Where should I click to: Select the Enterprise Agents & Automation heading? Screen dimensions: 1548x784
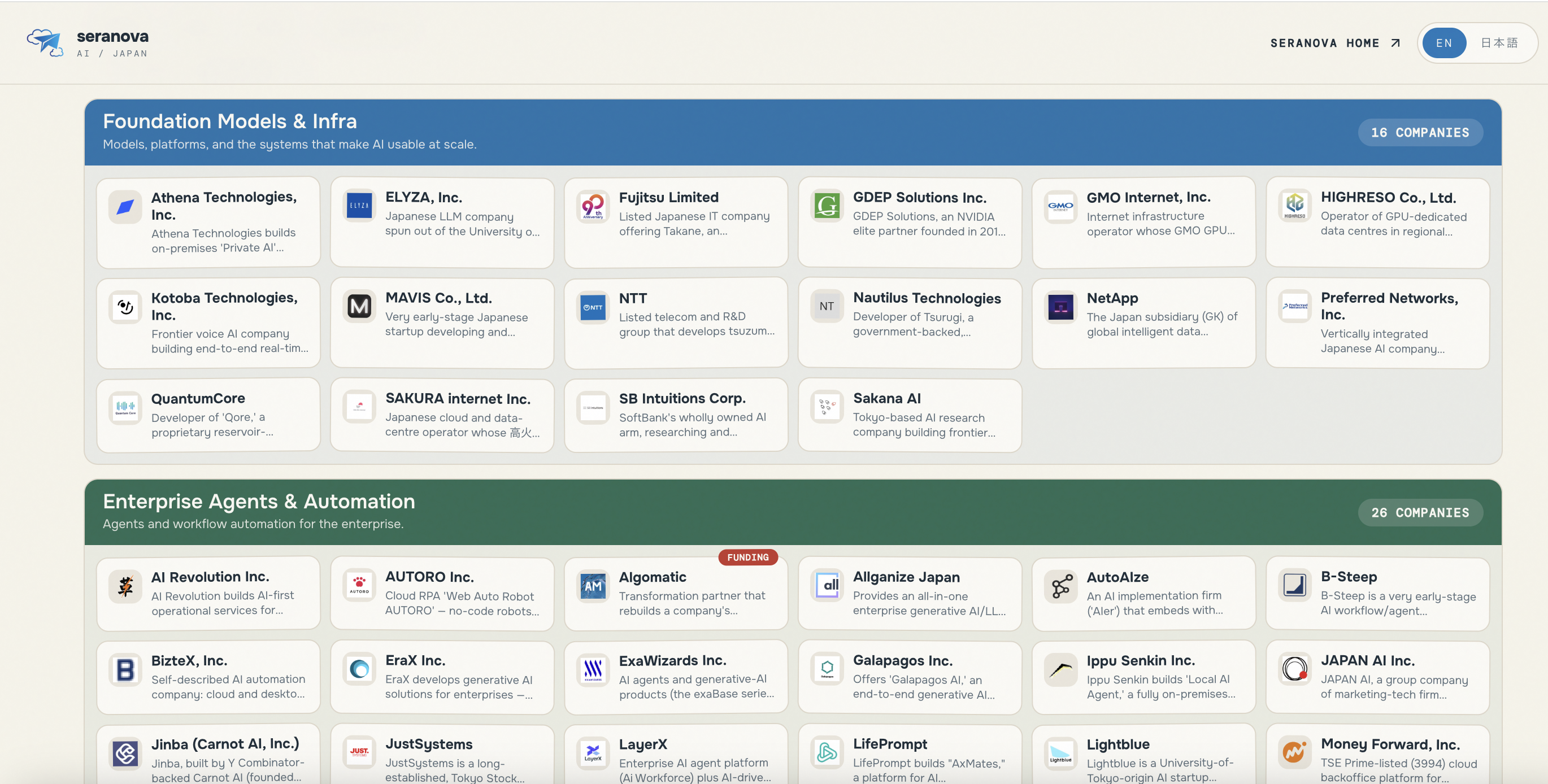tap(259, 501)
